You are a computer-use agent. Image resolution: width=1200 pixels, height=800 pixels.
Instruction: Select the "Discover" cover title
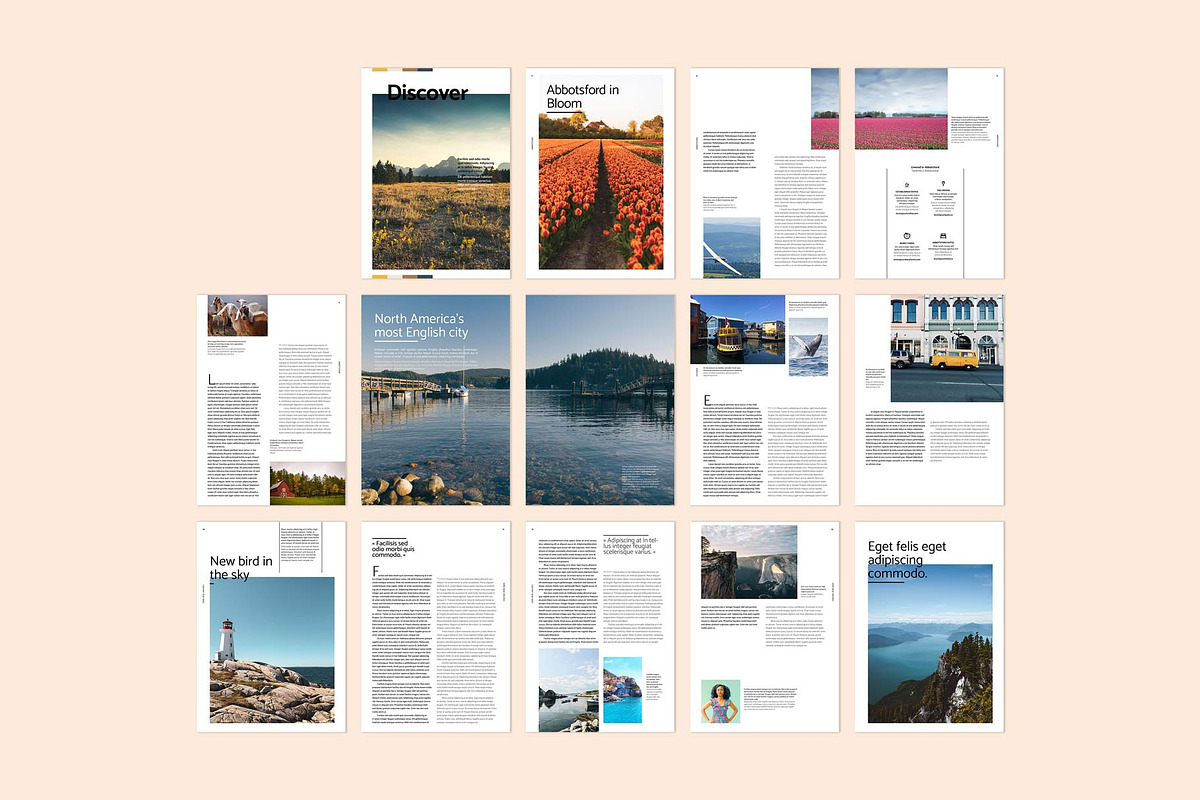(427, 92)
